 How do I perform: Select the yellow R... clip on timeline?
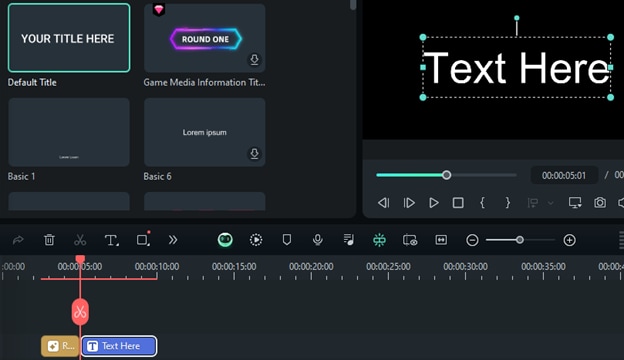60,346
